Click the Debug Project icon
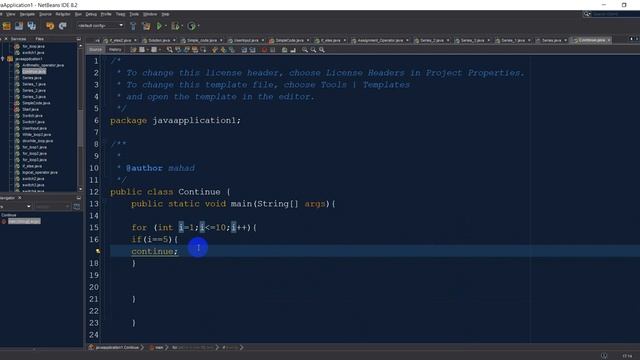The height and width of the screenshot is (360, 640). [175, 26]
